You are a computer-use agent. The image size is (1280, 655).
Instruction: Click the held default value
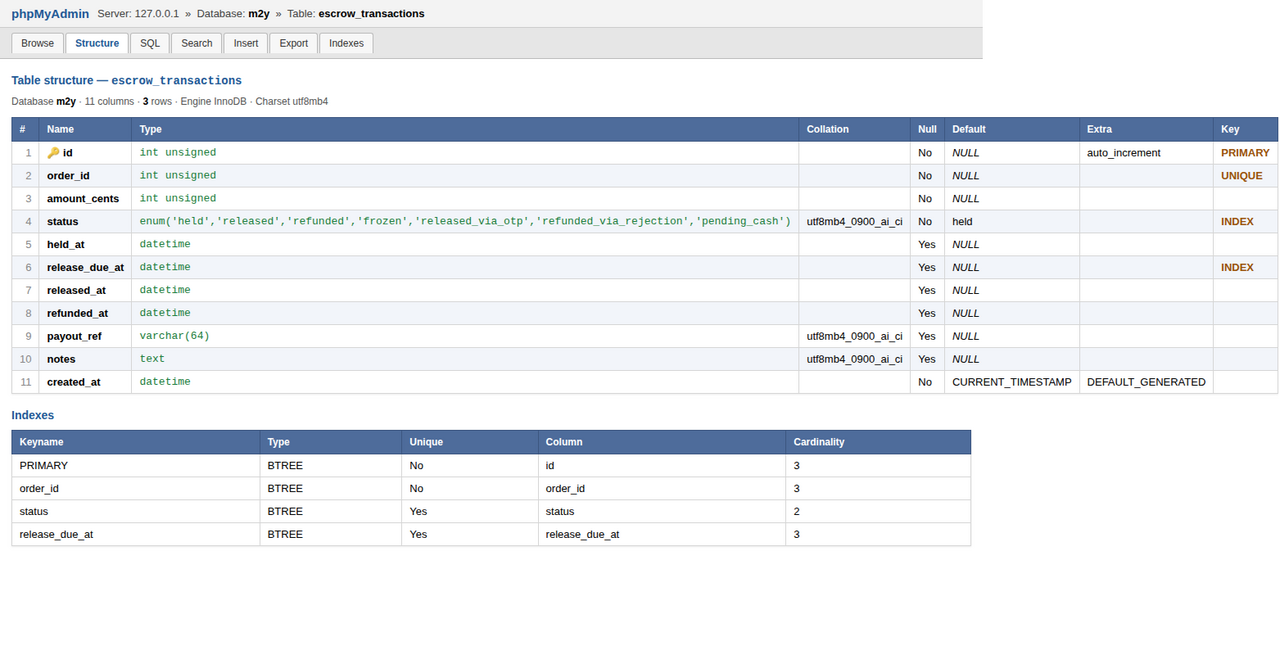click(962, 222)
